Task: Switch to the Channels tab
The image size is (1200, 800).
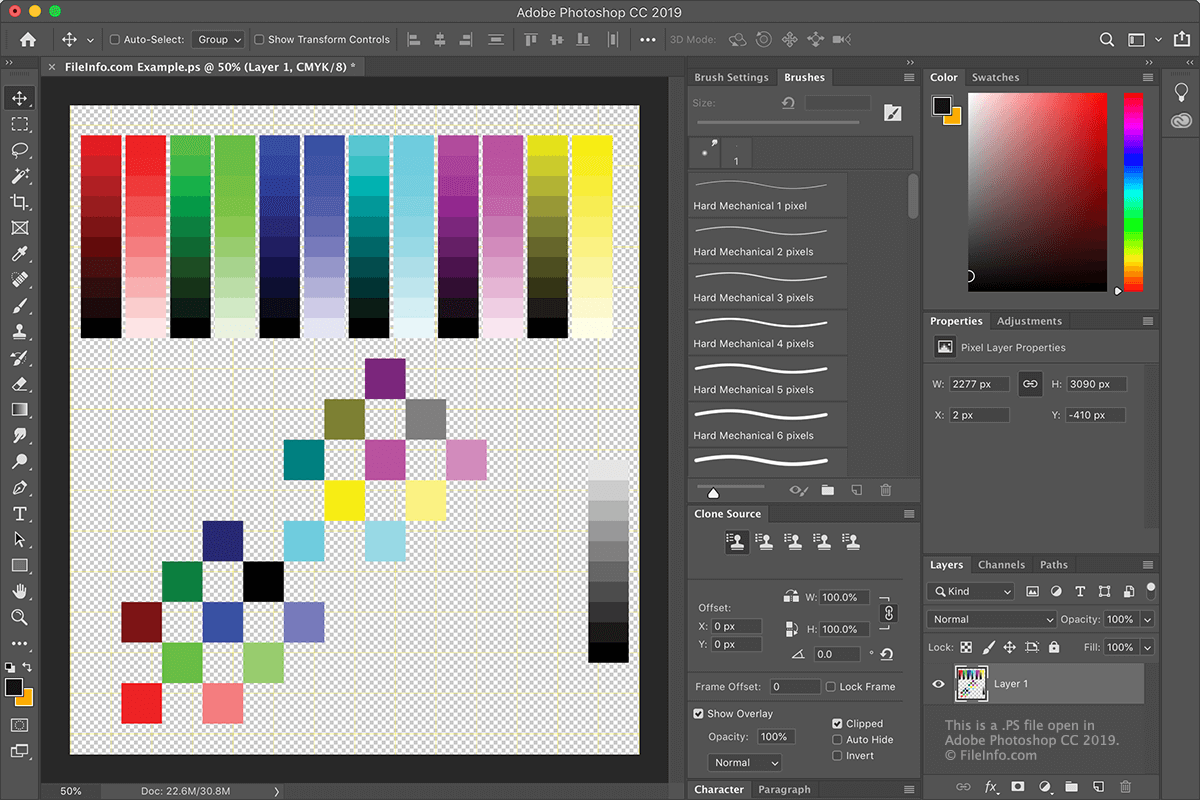Action: click(x=1001, y=565)
